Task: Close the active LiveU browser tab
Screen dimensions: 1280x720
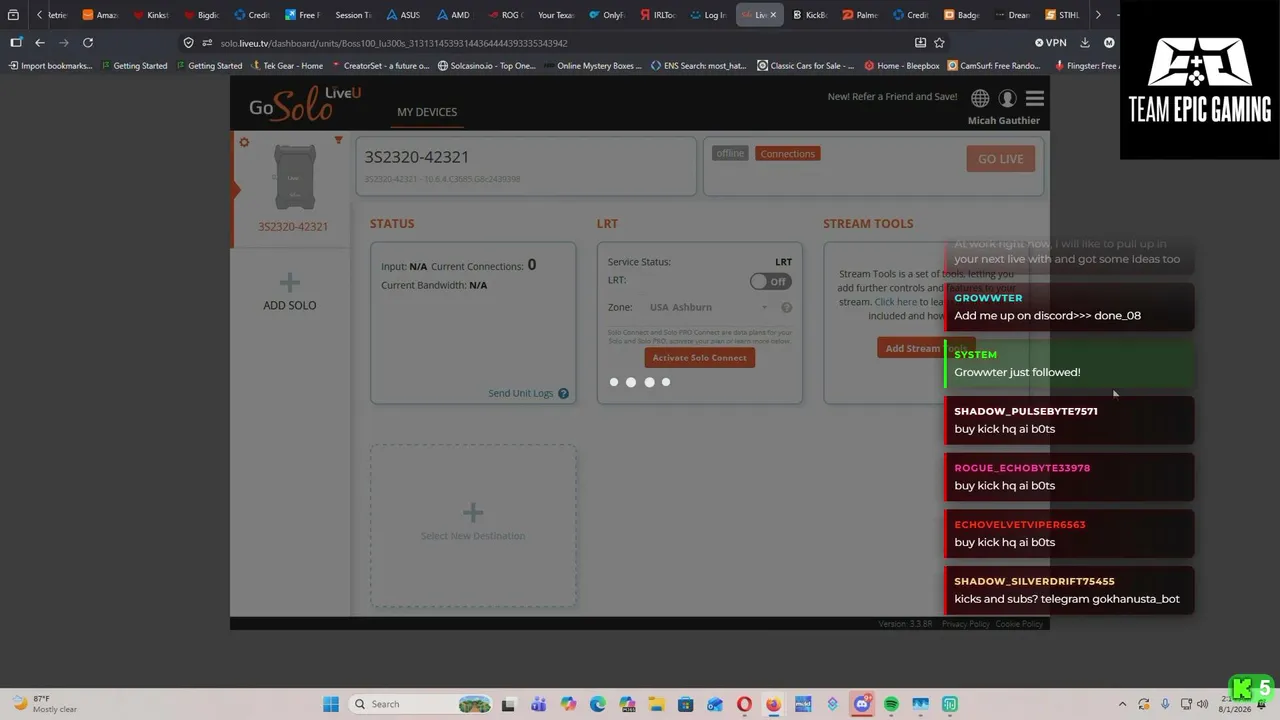Action: coord(773,15)
